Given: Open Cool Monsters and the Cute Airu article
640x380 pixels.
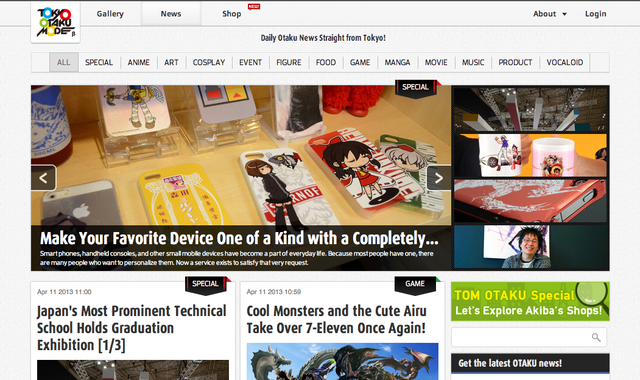Looking at the screenshot, I should click(337, 319).
